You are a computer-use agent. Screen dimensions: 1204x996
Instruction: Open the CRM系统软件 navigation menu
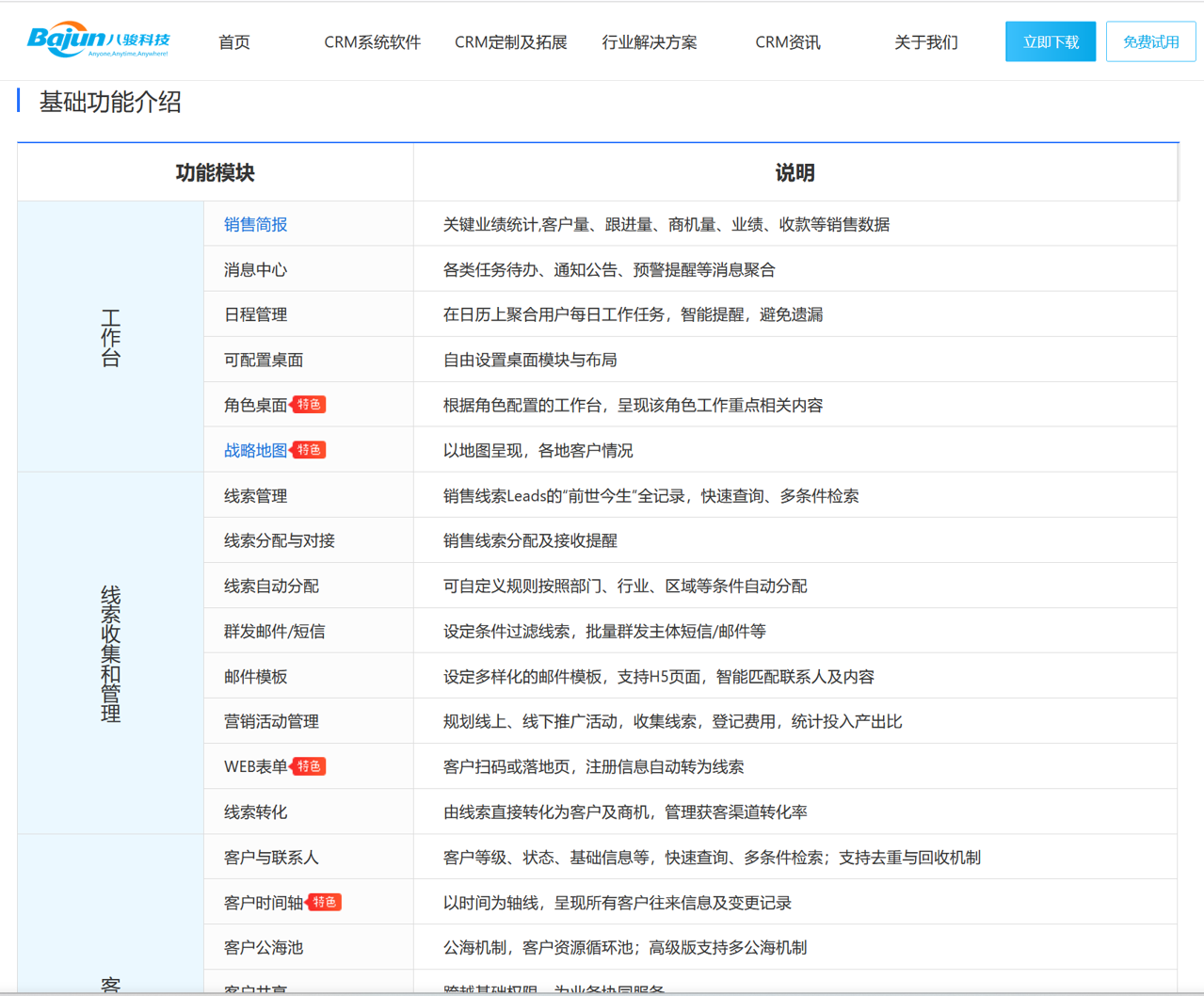(x=372, y=42)
